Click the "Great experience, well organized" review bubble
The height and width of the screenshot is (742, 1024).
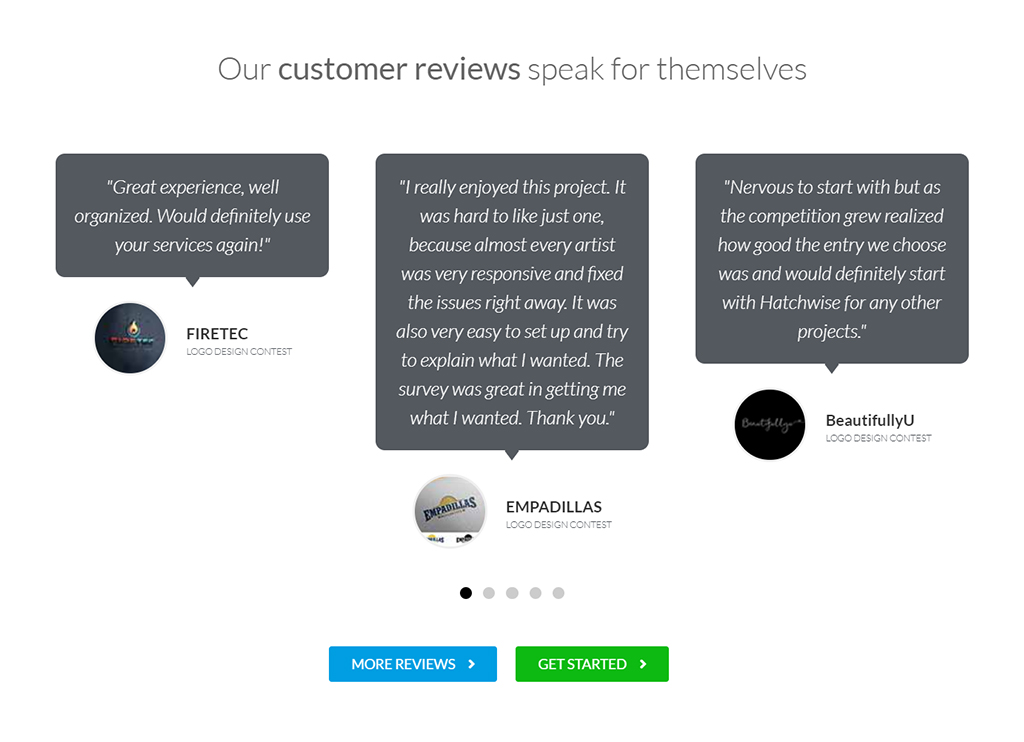coord(192,216)
